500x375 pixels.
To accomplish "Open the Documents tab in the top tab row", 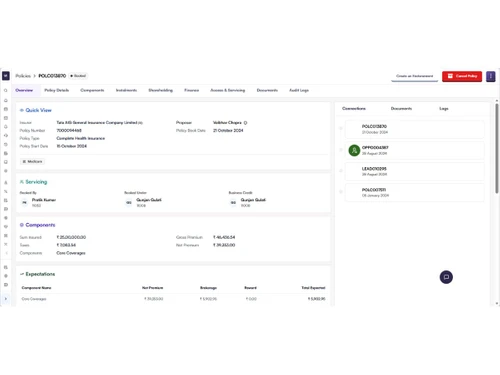I will click(267, 90).
